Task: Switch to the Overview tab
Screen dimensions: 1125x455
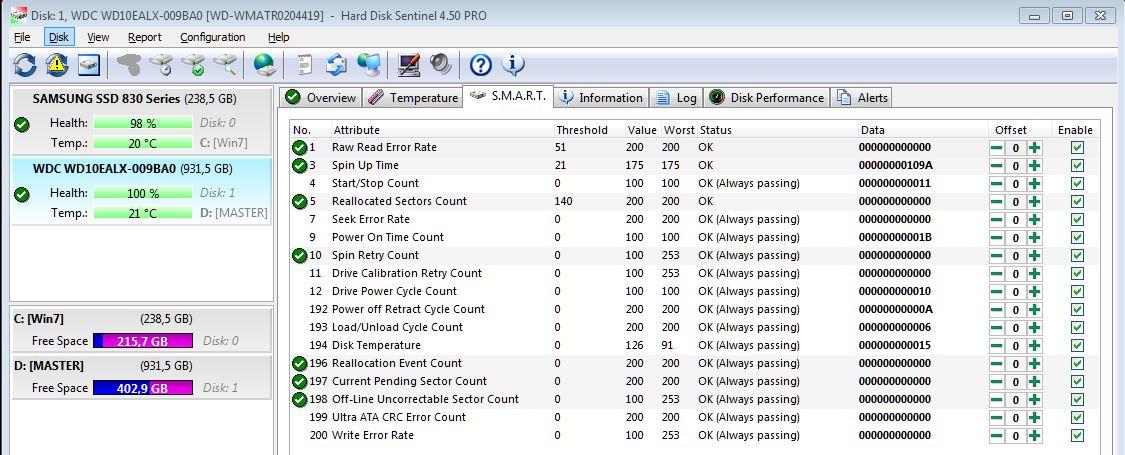Action: (x=320, y=98)
